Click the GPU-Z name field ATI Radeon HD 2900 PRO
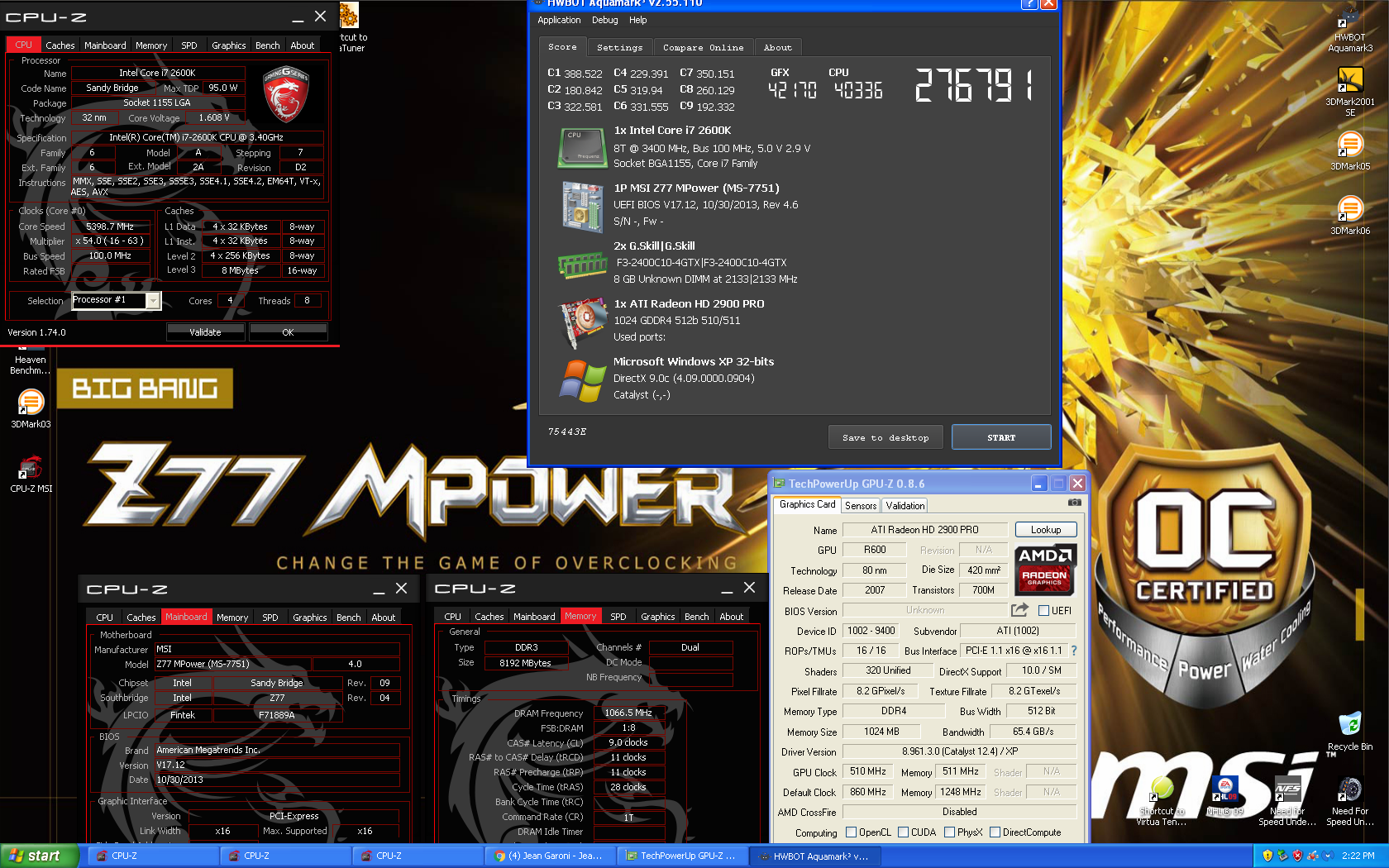Screen dimensions: 1389x868 click(x=924, y=530)
